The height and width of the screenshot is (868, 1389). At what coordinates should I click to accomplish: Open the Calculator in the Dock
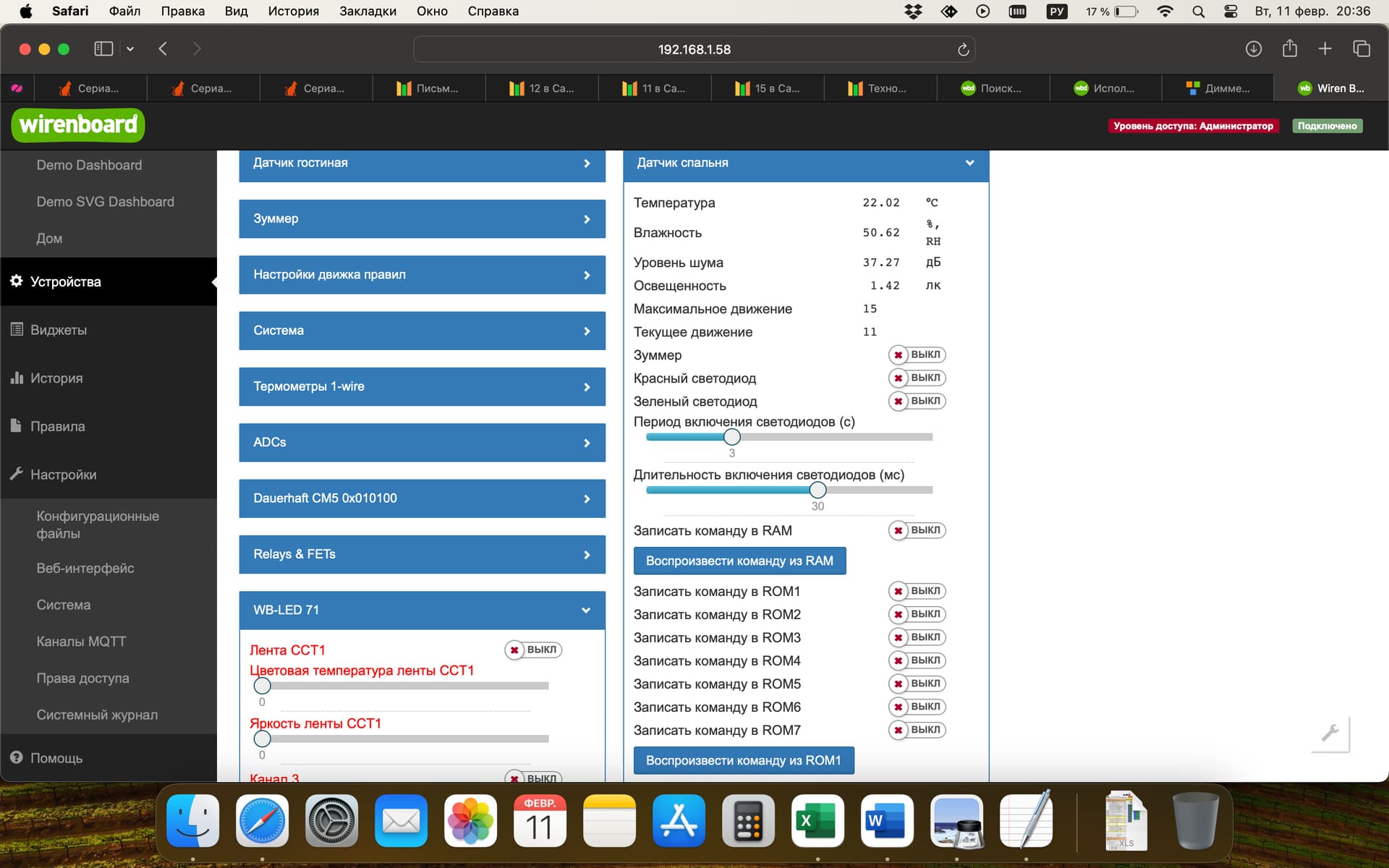(x=748, y=821)
